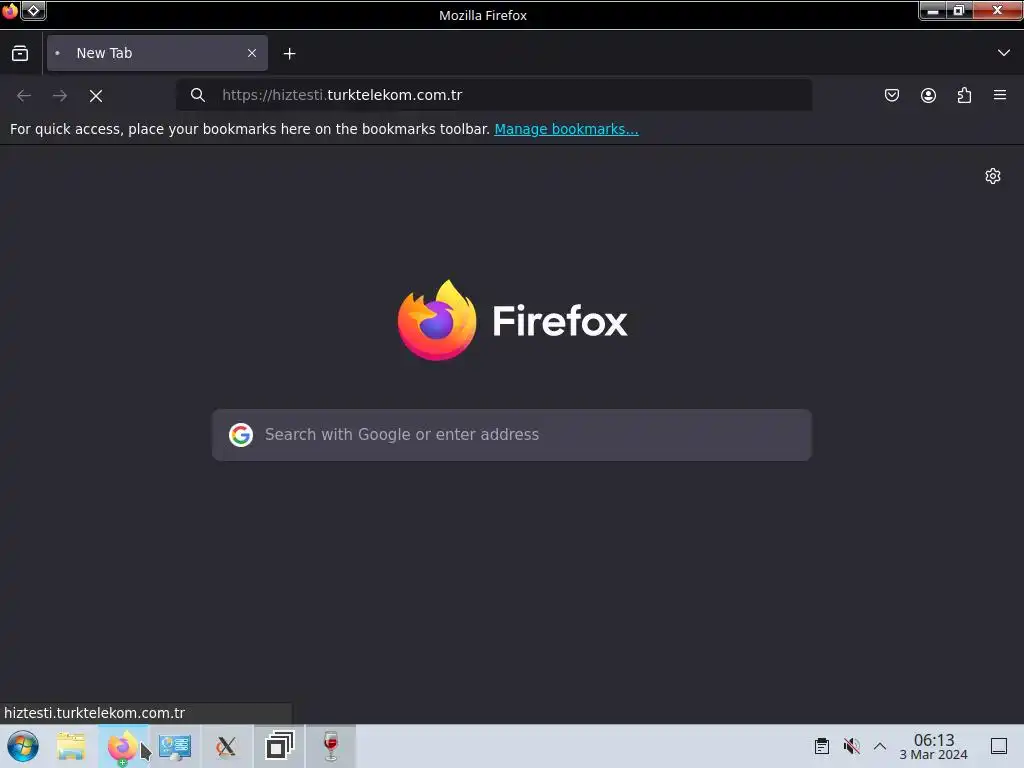Focus the URL bar showing hiztesti.turktelekom.com.tr
The width and height of the screenshot is (1024, 768).
coord(494,95)
